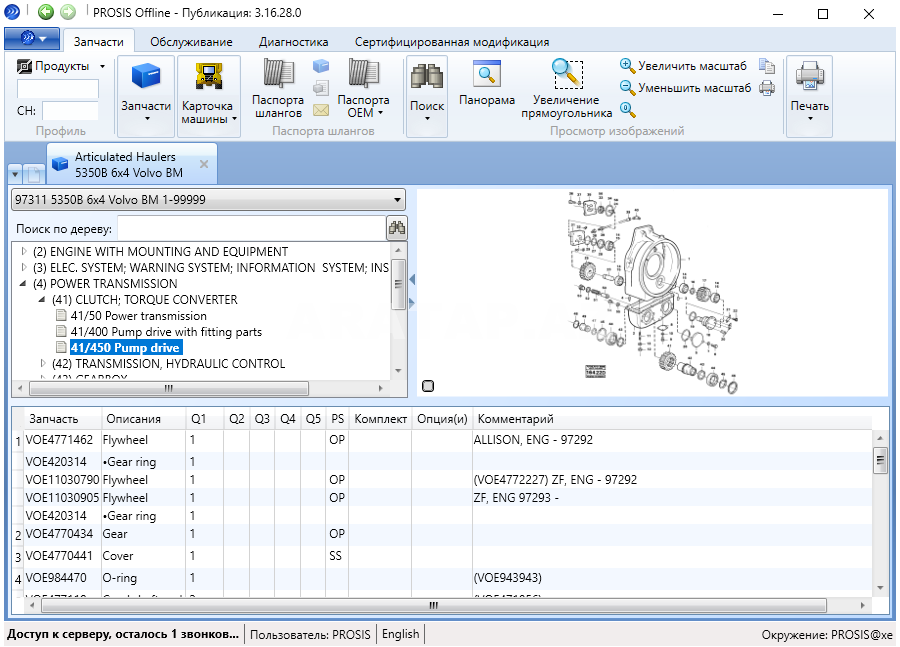The width and height of the screenshot is (900, 647).
Task: Click the large Печать printer icon
Action: 809,76
